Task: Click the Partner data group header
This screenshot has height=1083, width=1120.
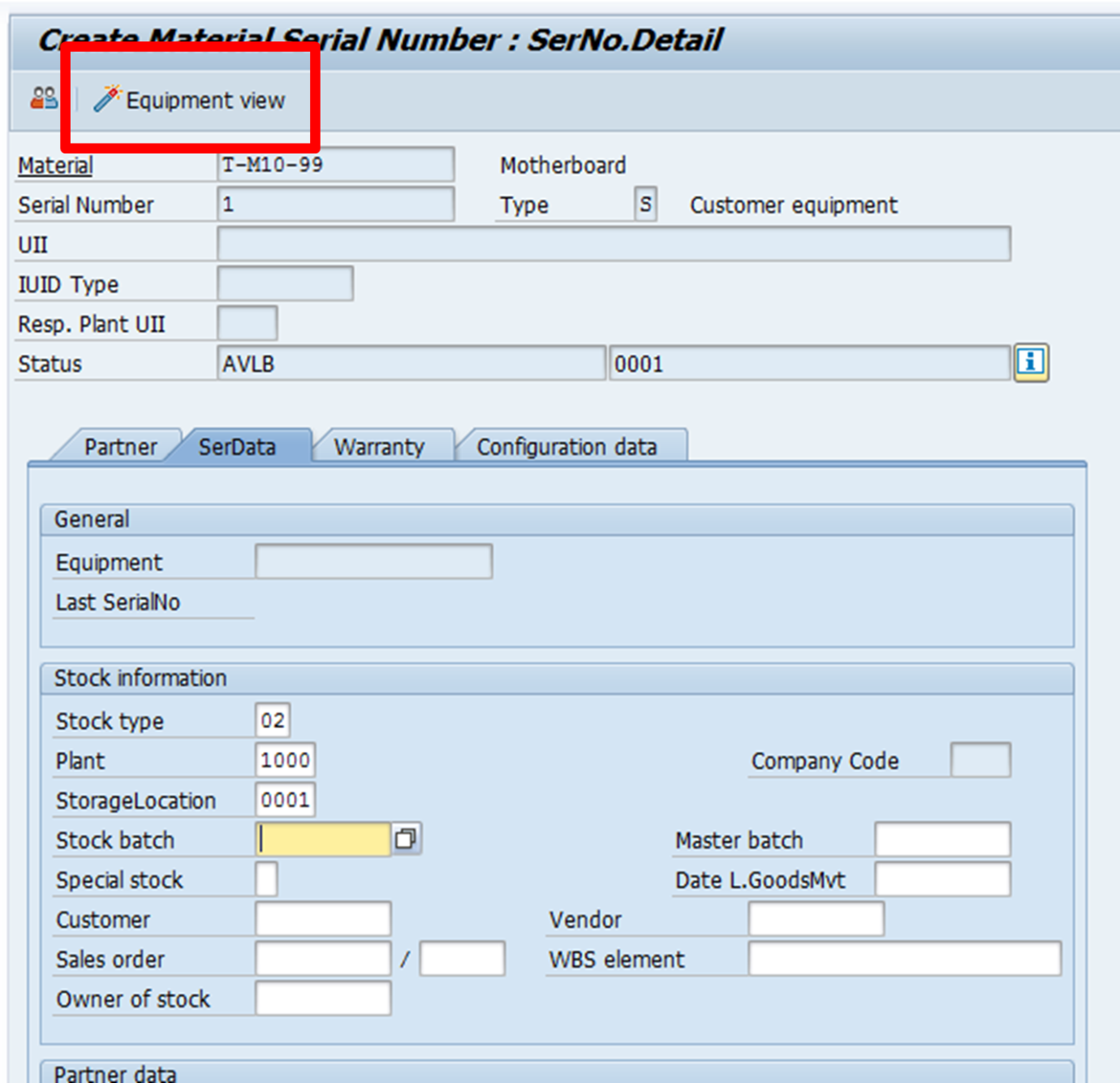Action: [x=557, y=1072]
